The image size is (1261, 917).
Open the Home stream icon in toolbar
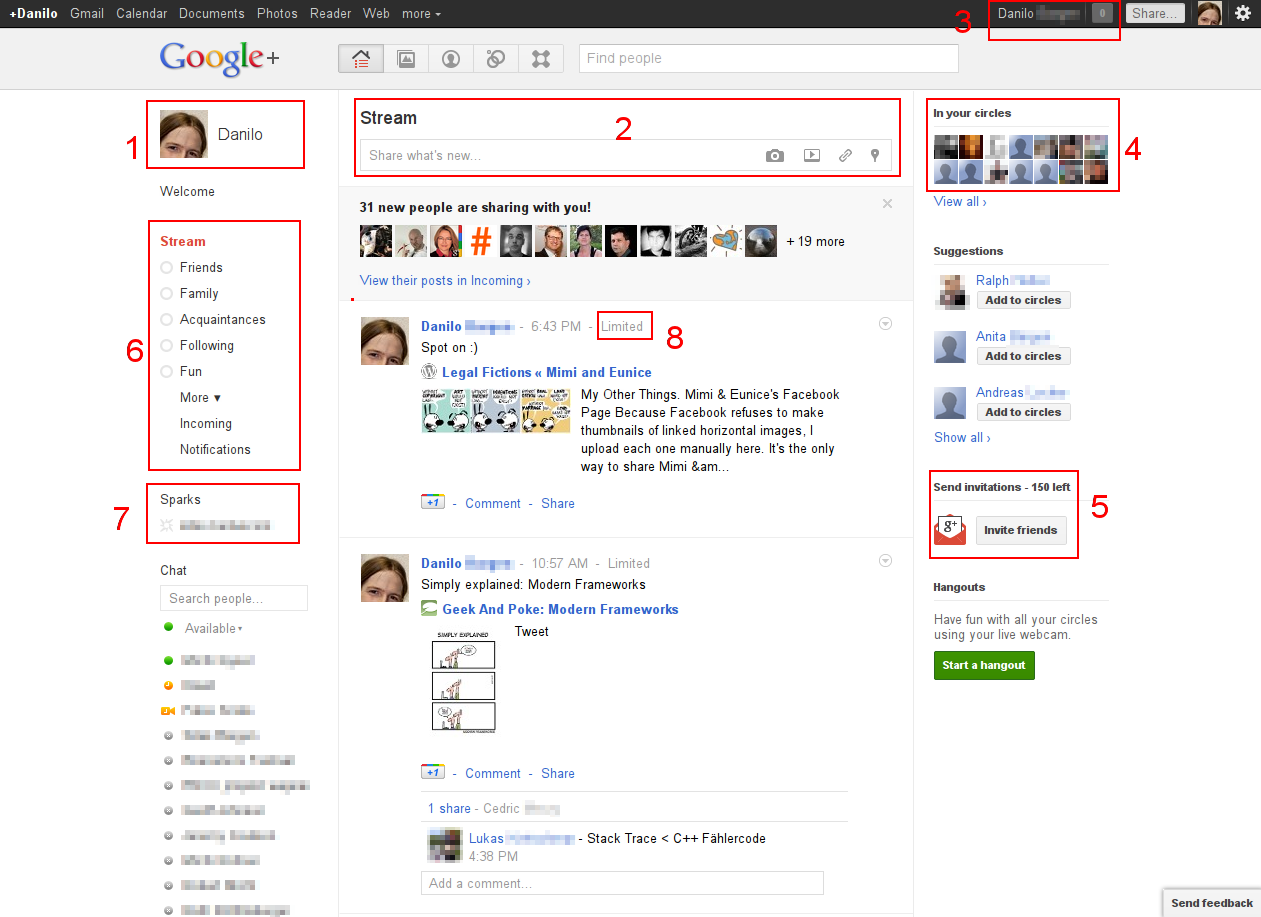click(361, 59)
